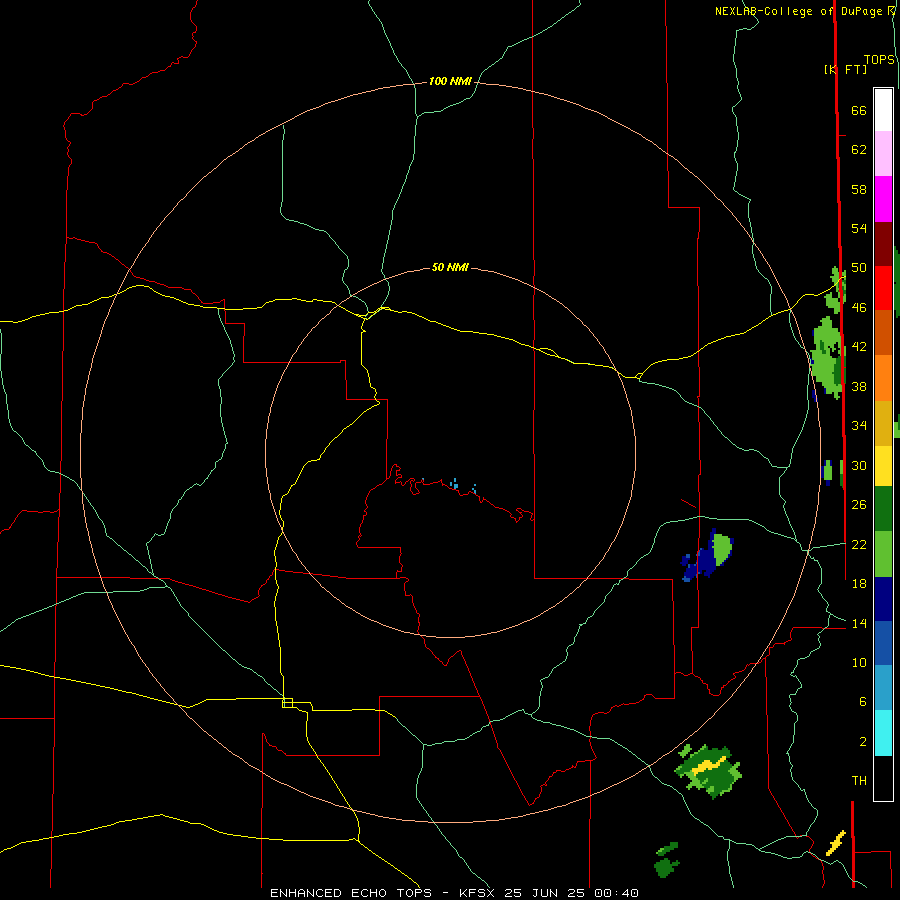Screen dimensions: 900x900
Task: Click the NEXLAB-College of DuPage credit text
Action: pos(804,11)
